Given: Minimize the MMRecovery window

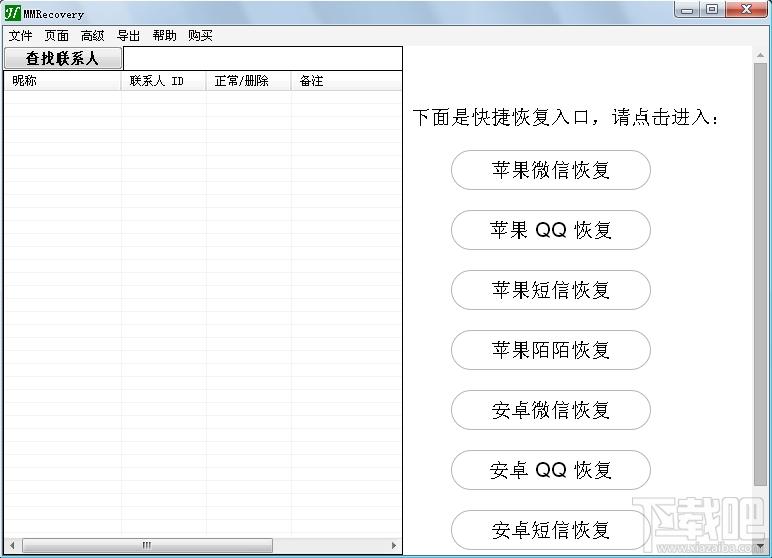Looking at the screenshot, I should 687,10.
